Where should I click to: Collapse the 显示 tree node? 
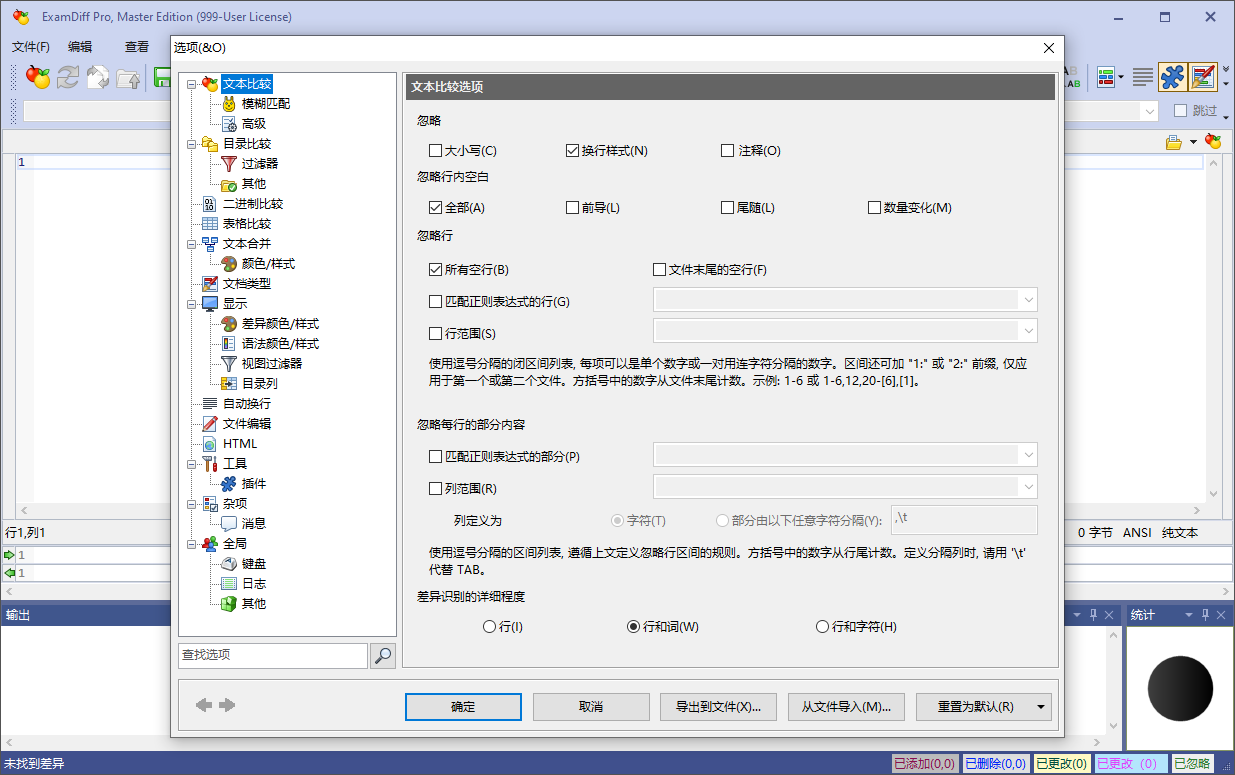[191, 304]
